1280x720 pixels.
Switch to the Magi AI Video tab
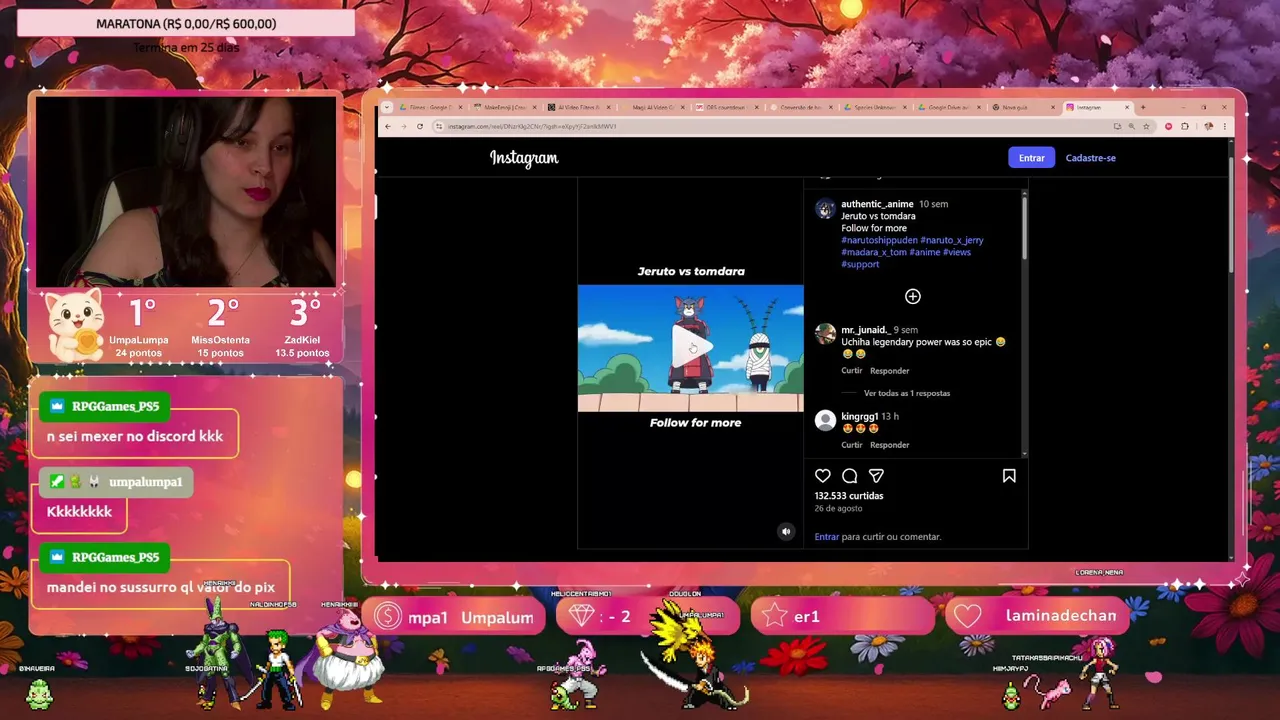[651, 107]
